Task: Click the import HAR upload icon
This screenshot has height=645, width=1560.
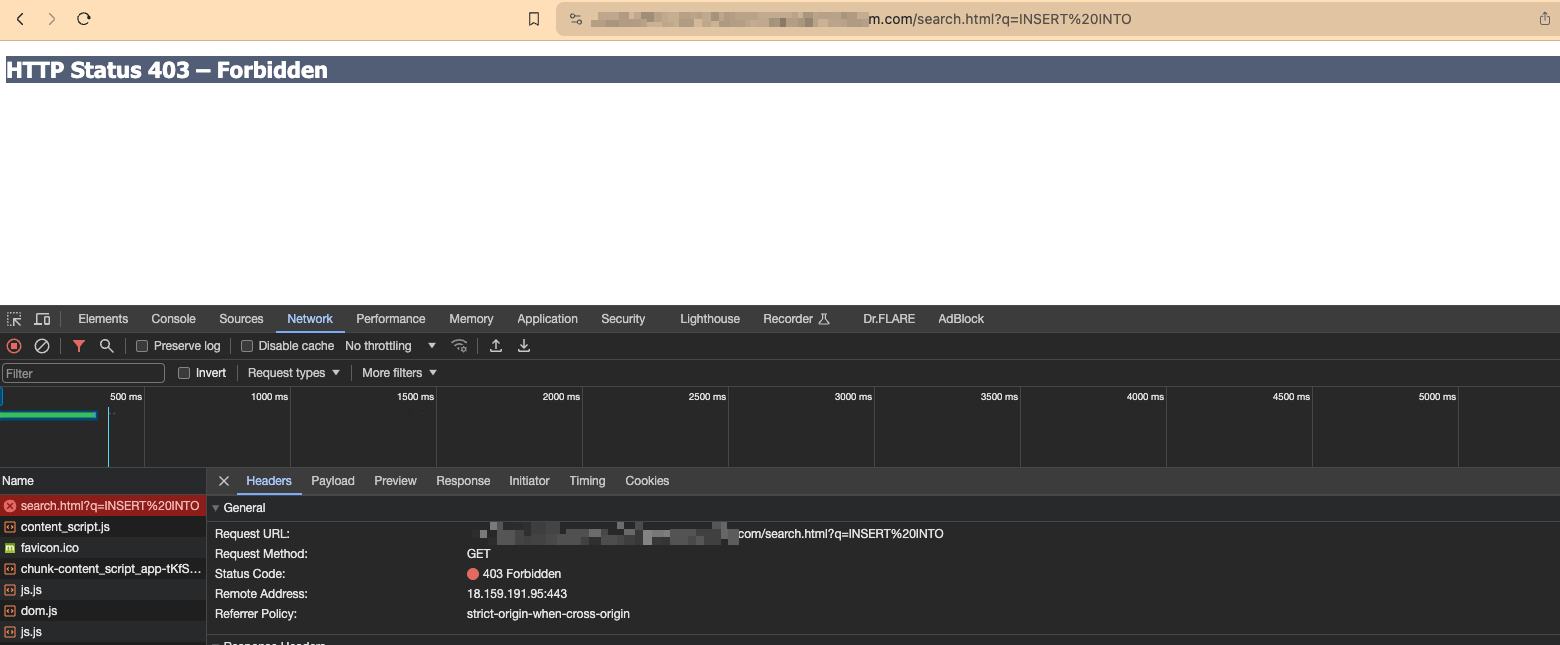Action: tap(496, 346)
